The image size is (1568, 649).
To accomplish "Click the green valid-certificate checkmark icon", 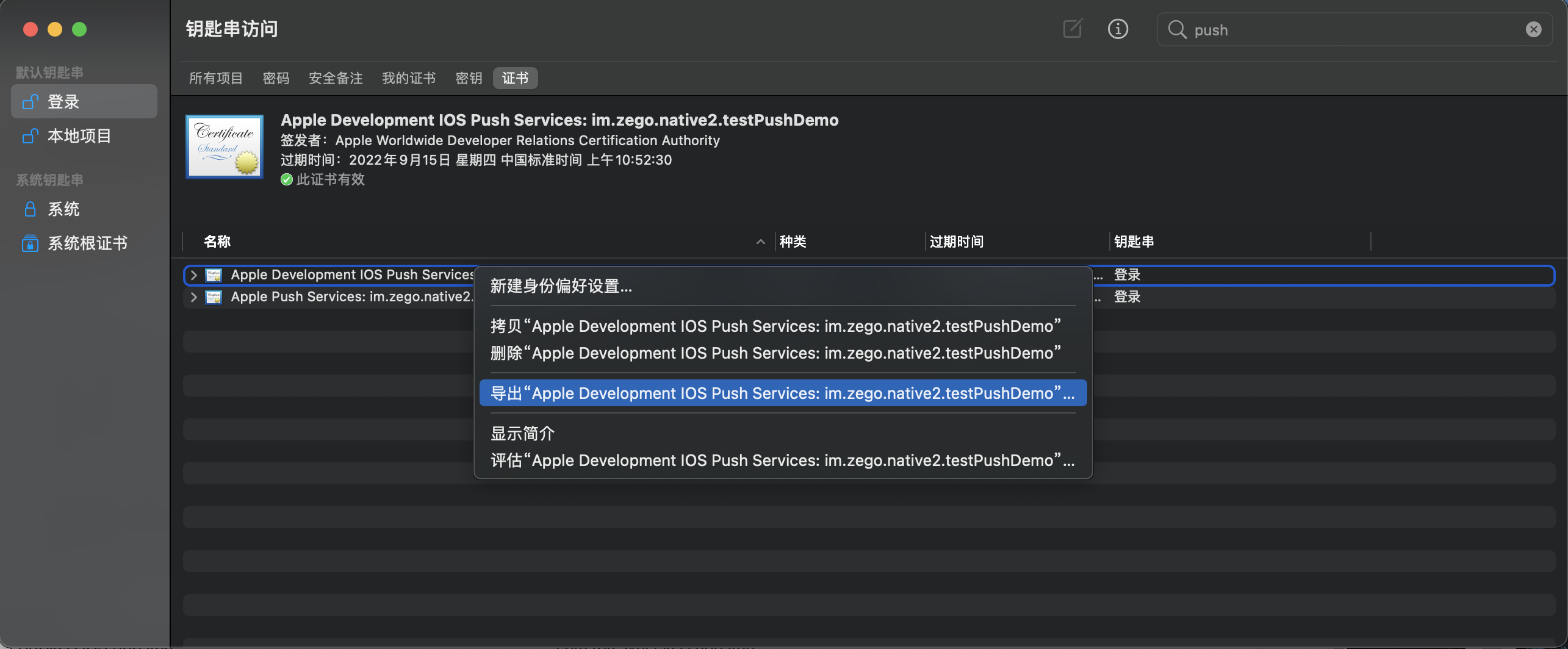I will 287,179.
